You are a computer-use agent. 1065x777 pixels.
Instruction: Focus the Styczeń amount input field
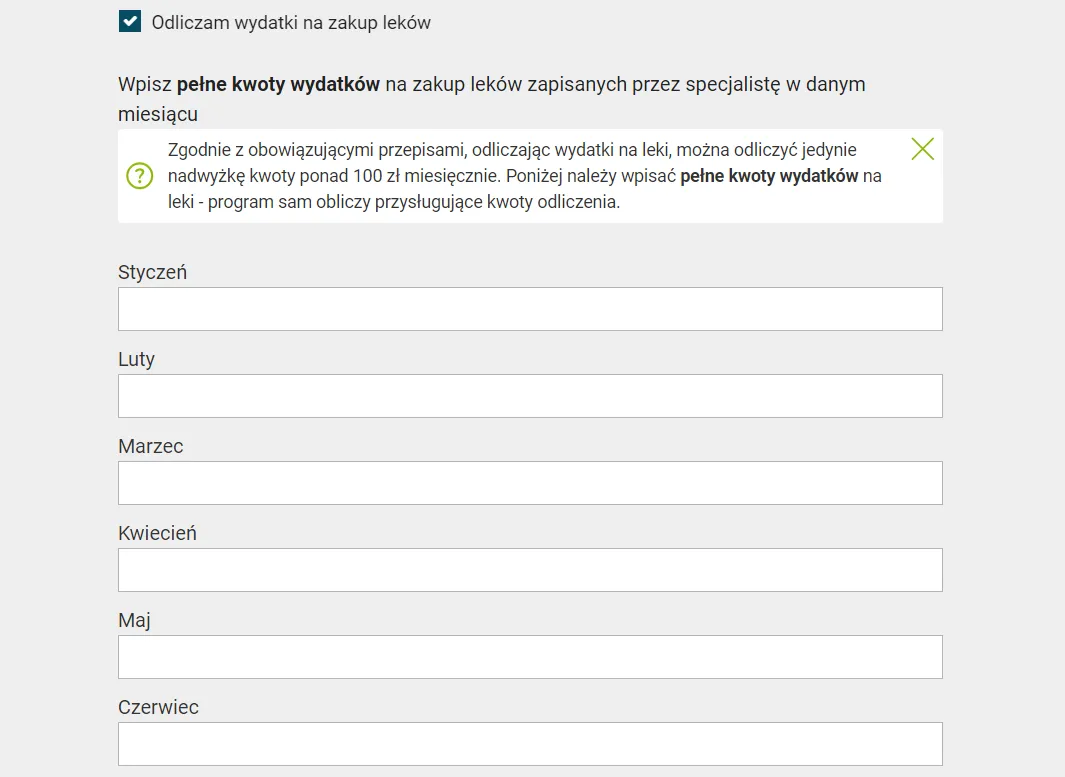point(530,309)
